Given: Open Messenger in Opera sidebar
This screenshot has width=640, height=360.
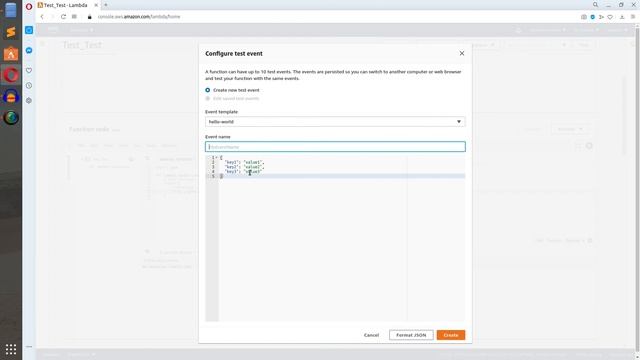Looking at the screenshot, I should pyautogui.click(x=29, y=51).
